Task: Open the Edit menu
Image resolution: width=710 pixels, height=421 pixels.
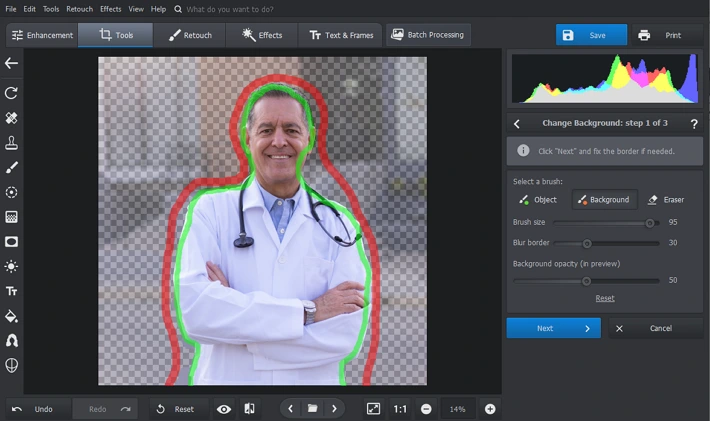Action: (x=29, y=9)
